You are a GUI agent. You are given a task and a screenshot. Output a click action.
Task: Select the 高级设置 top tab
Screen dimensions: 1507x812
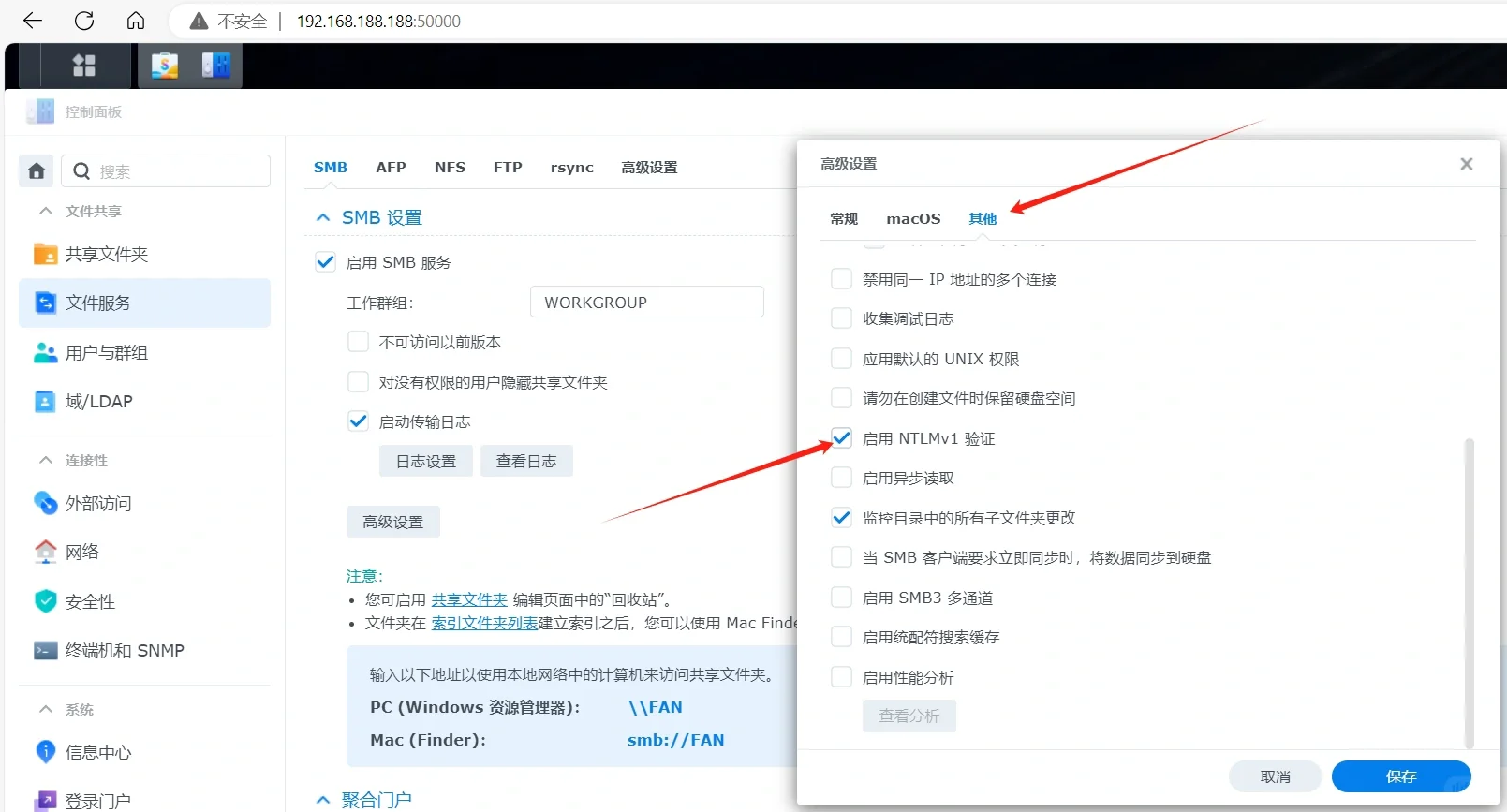649,167
